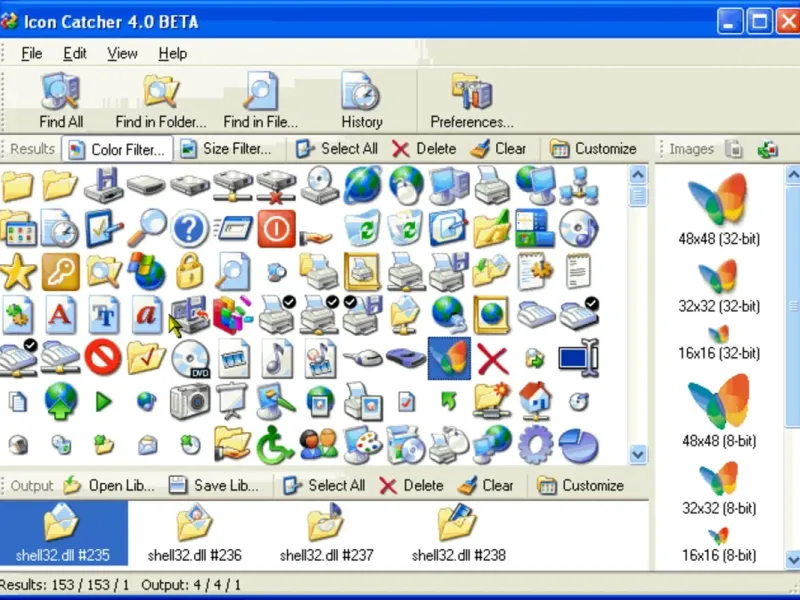This screenshot has height=600, width=800.
Task: Select shell32.dll #237 in Output
Action: [327, 533]
